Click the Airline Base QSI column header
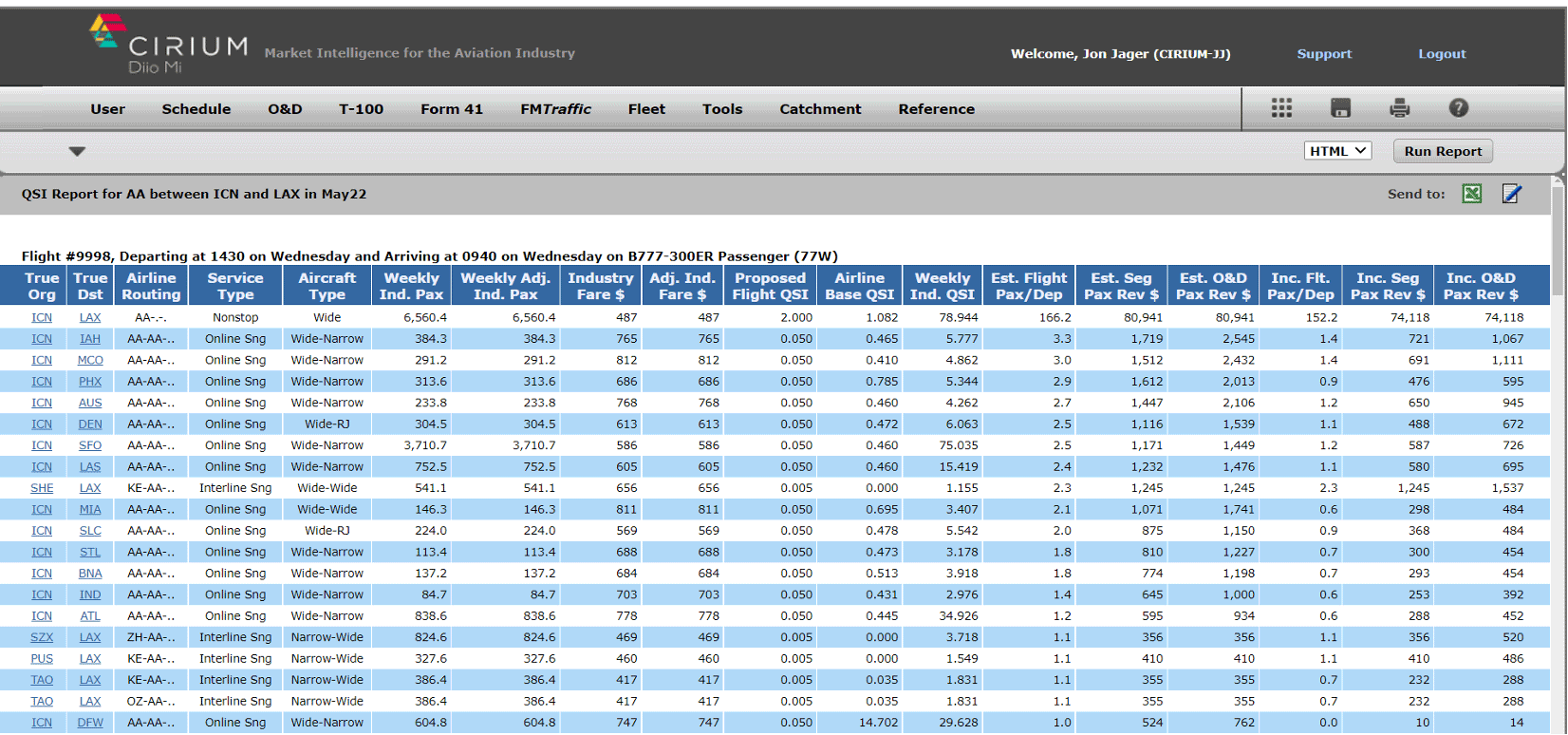Image resolution: width=1568 pixels, height=735 pixels. click(859, 286)
